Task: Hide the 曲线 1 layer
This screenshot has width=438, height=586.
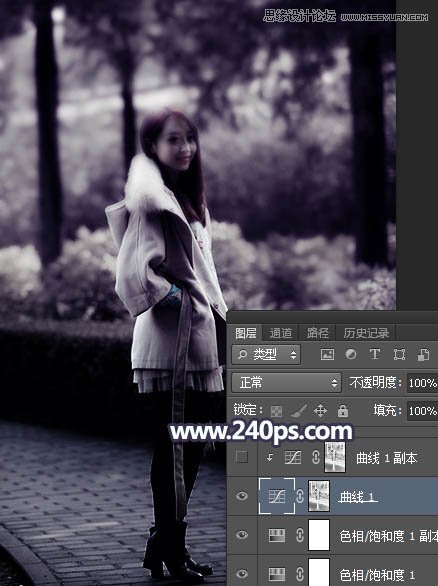Action: coord(242,496)
